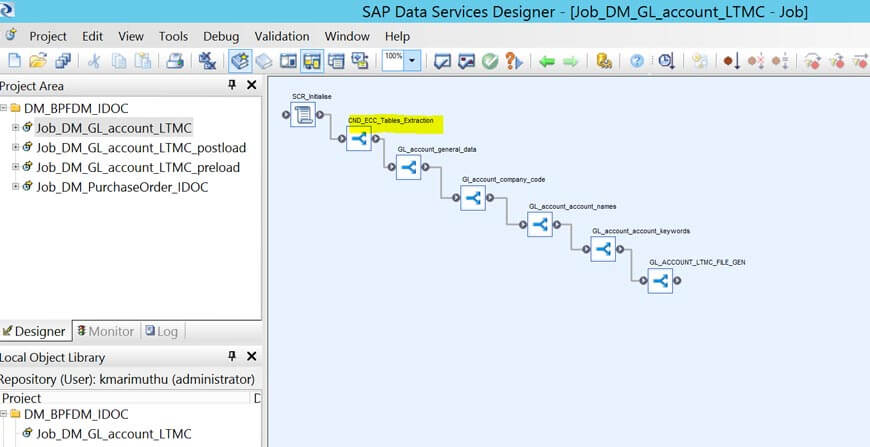Click the Print toolbar icon
This screenshot has width=870, height=447.
[174, 61]
